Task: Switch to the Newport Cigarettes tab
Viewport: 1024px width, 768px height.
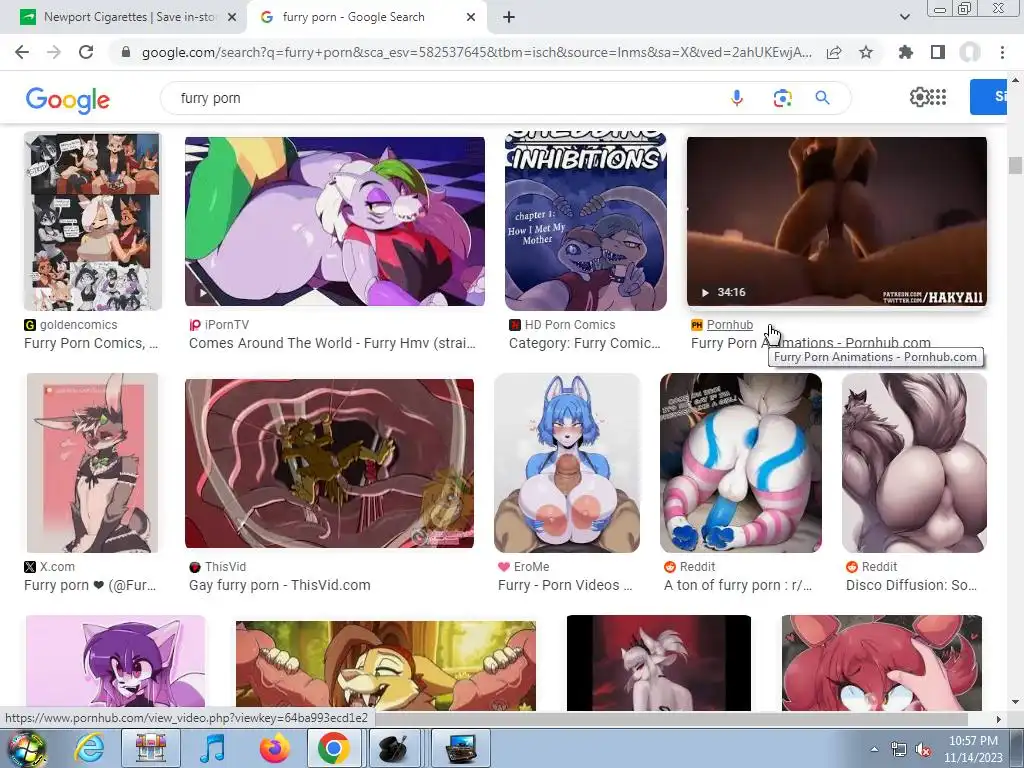Action: 128,17
